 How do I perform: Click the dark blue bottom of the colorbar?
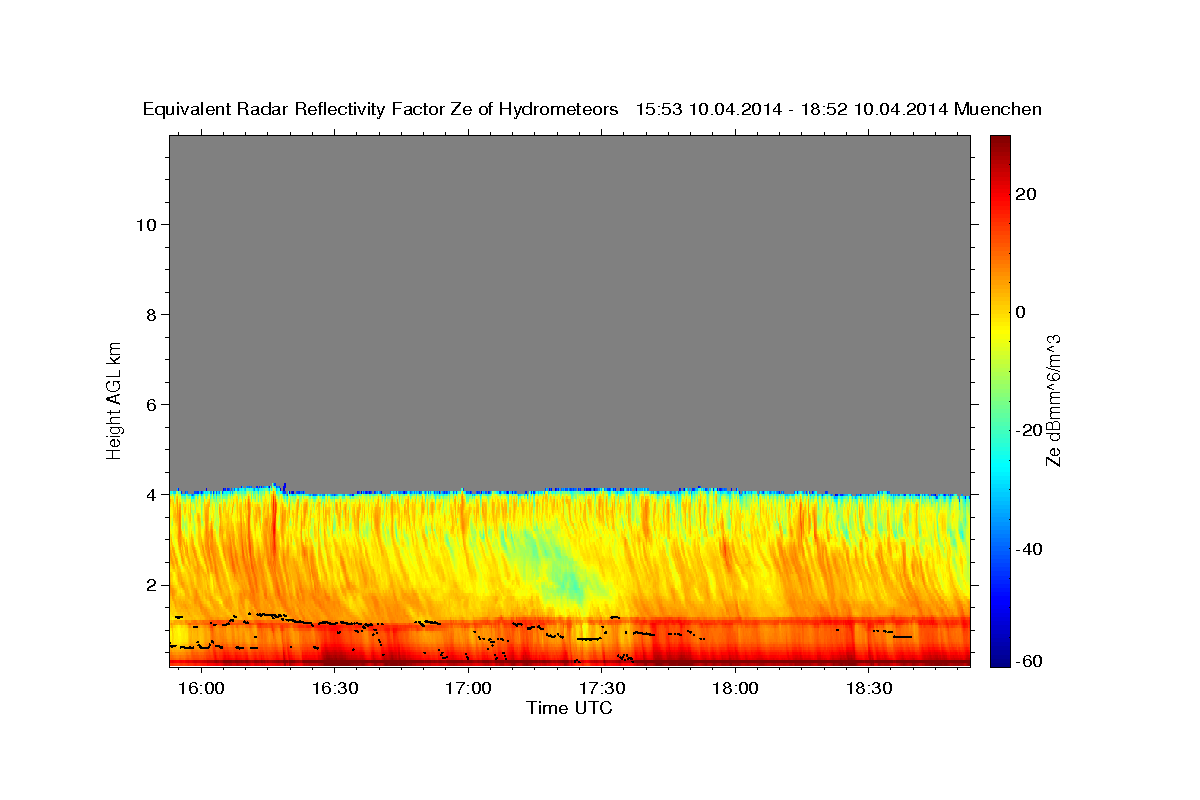pyautogui.click(x=1000, y=657)
